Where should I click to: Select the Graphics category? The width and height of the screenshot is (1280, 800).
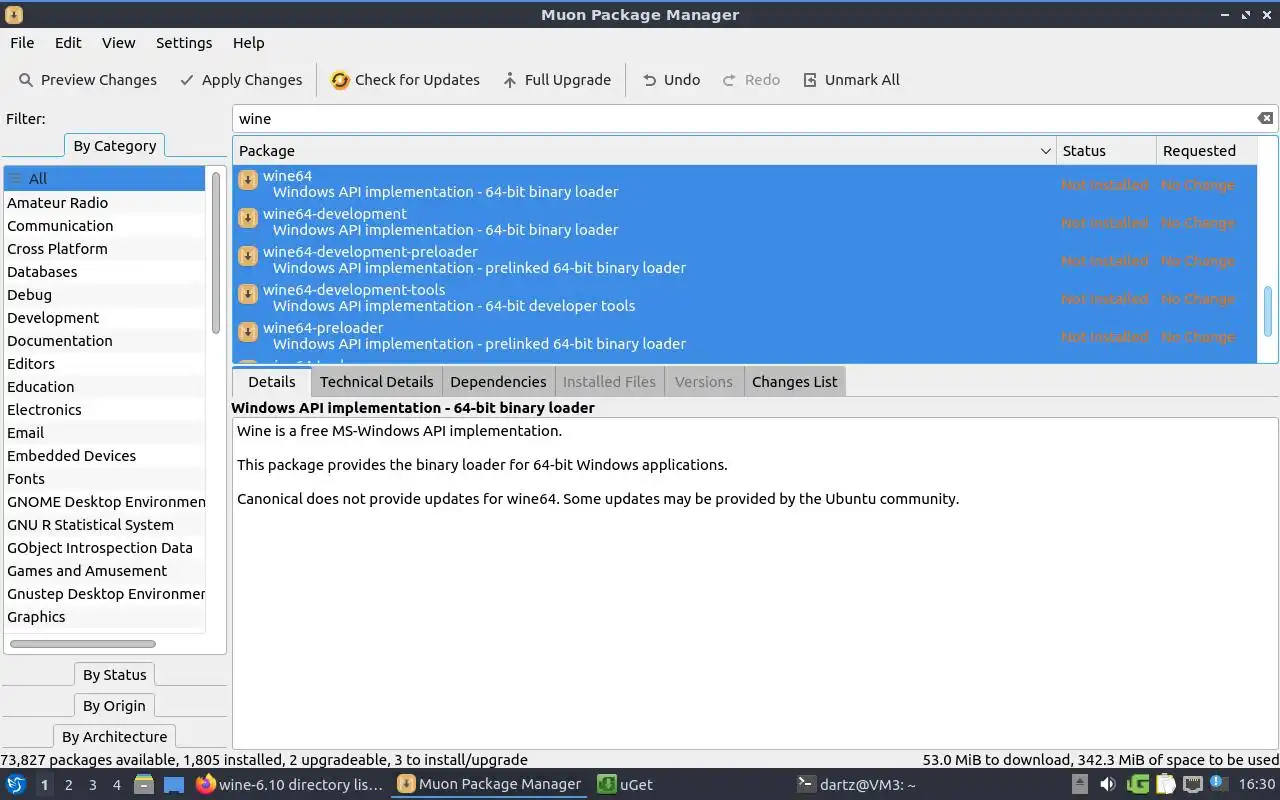coord(105,617)
